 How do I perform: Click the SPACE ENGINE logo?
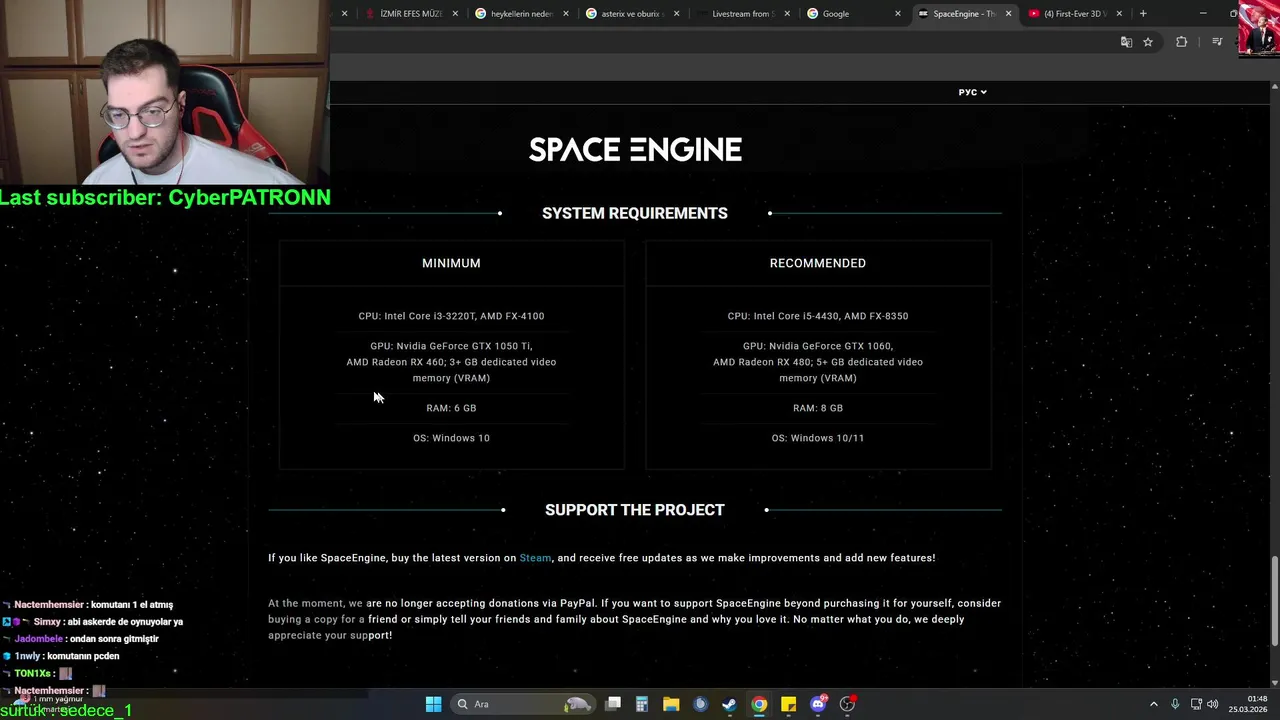(635, 150)
